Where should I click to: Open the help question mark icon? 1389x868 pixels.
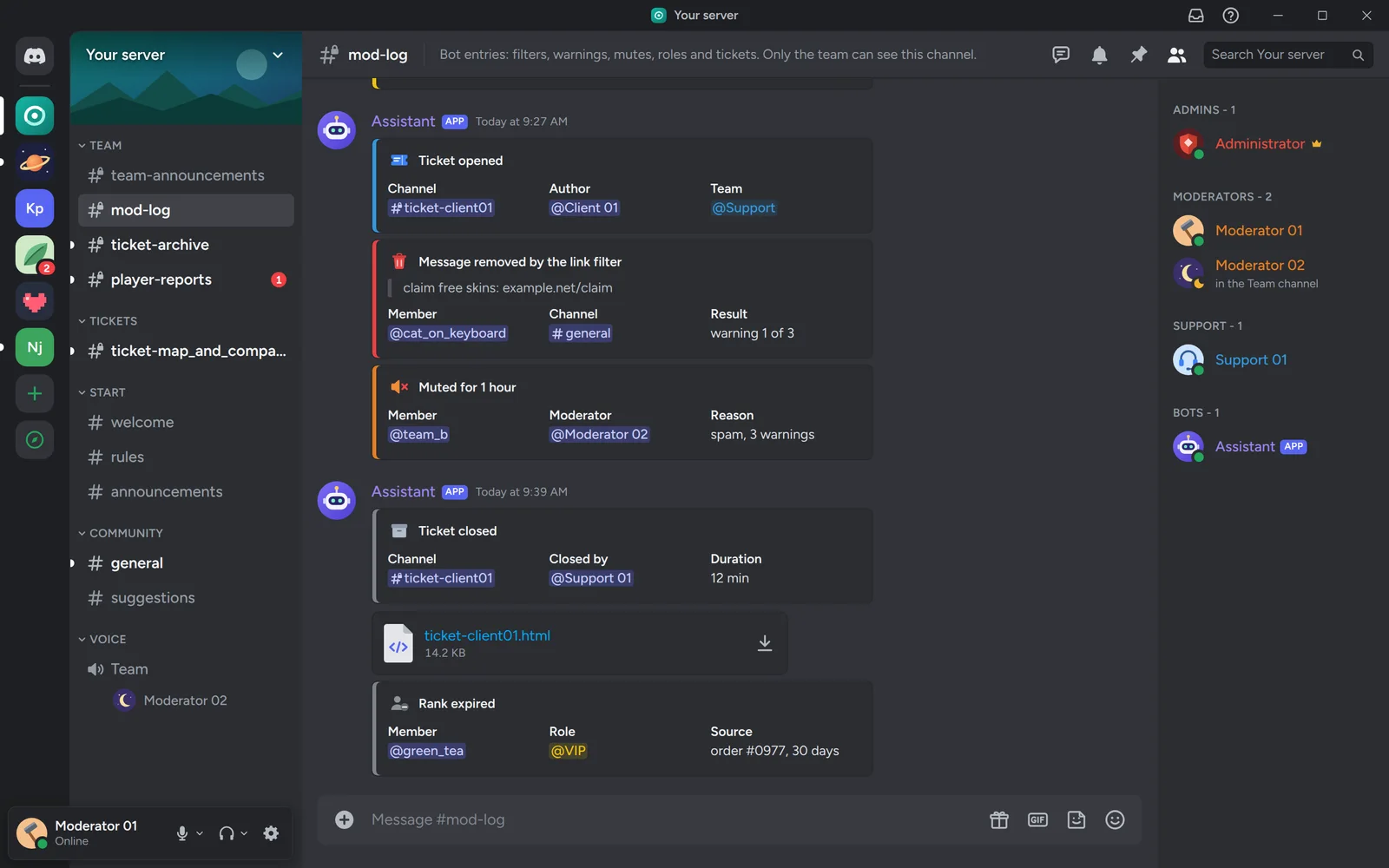point(1231,16)
